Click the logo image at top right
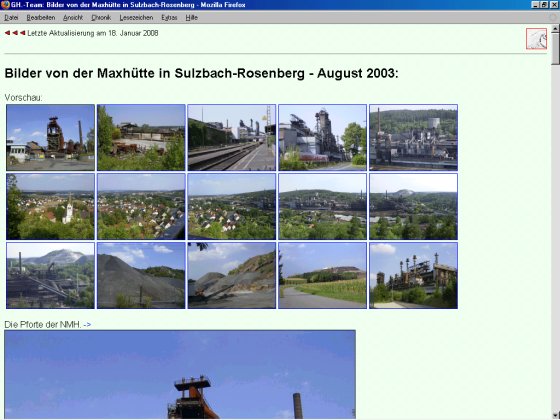Screen dimensions: 560x420 (x=536, y=39)
